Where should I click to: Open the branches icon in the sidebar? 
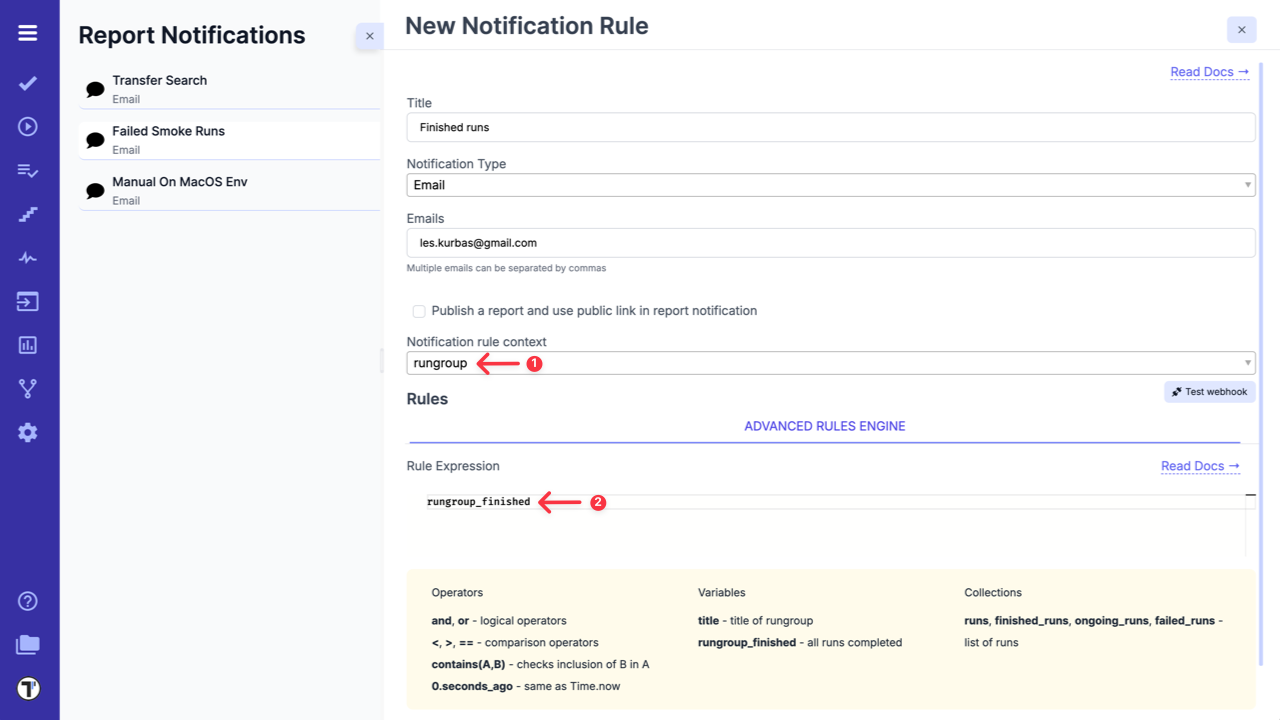pos(28,389)
